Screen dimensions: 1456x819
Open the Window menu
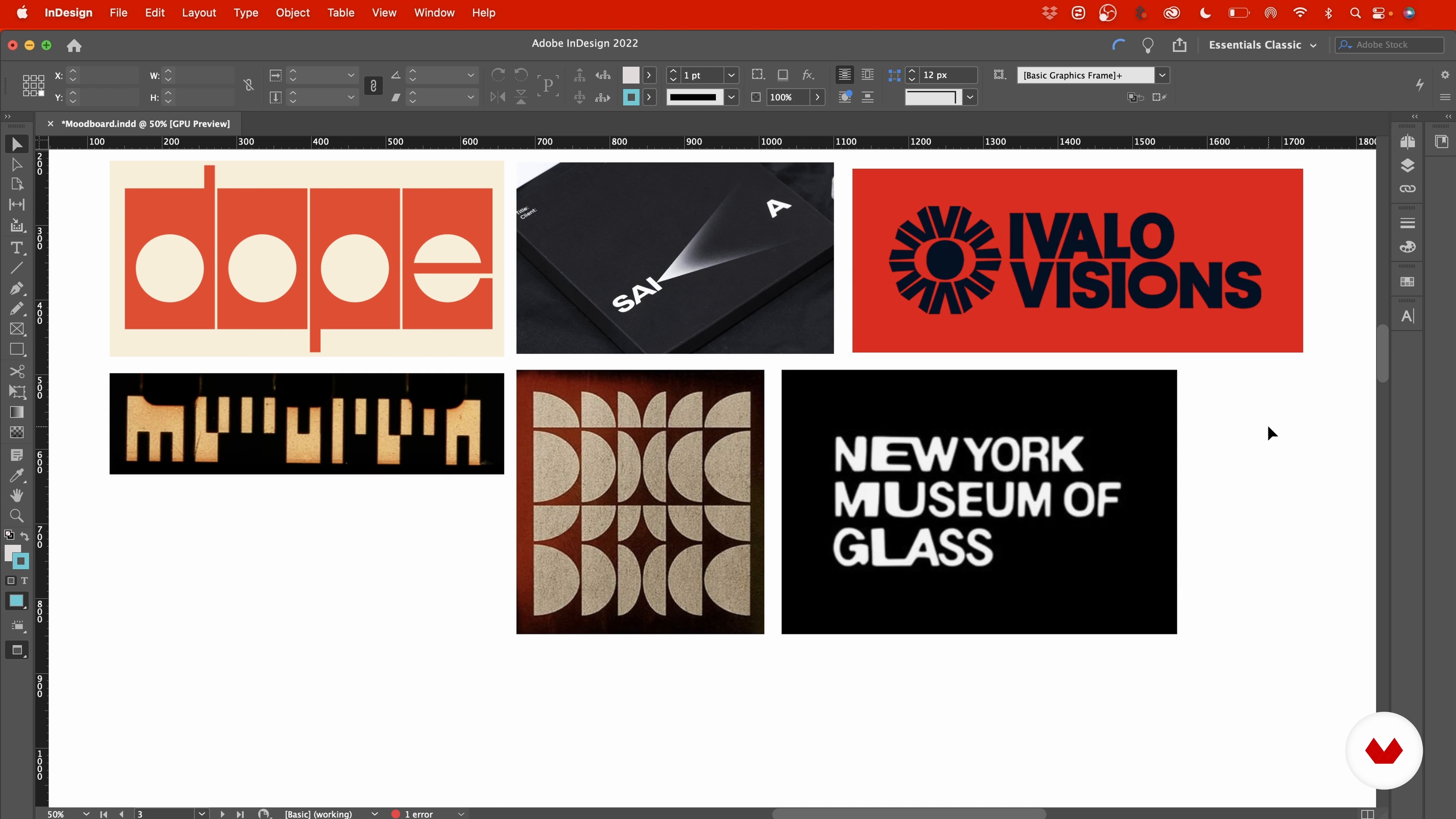(434, 13)
